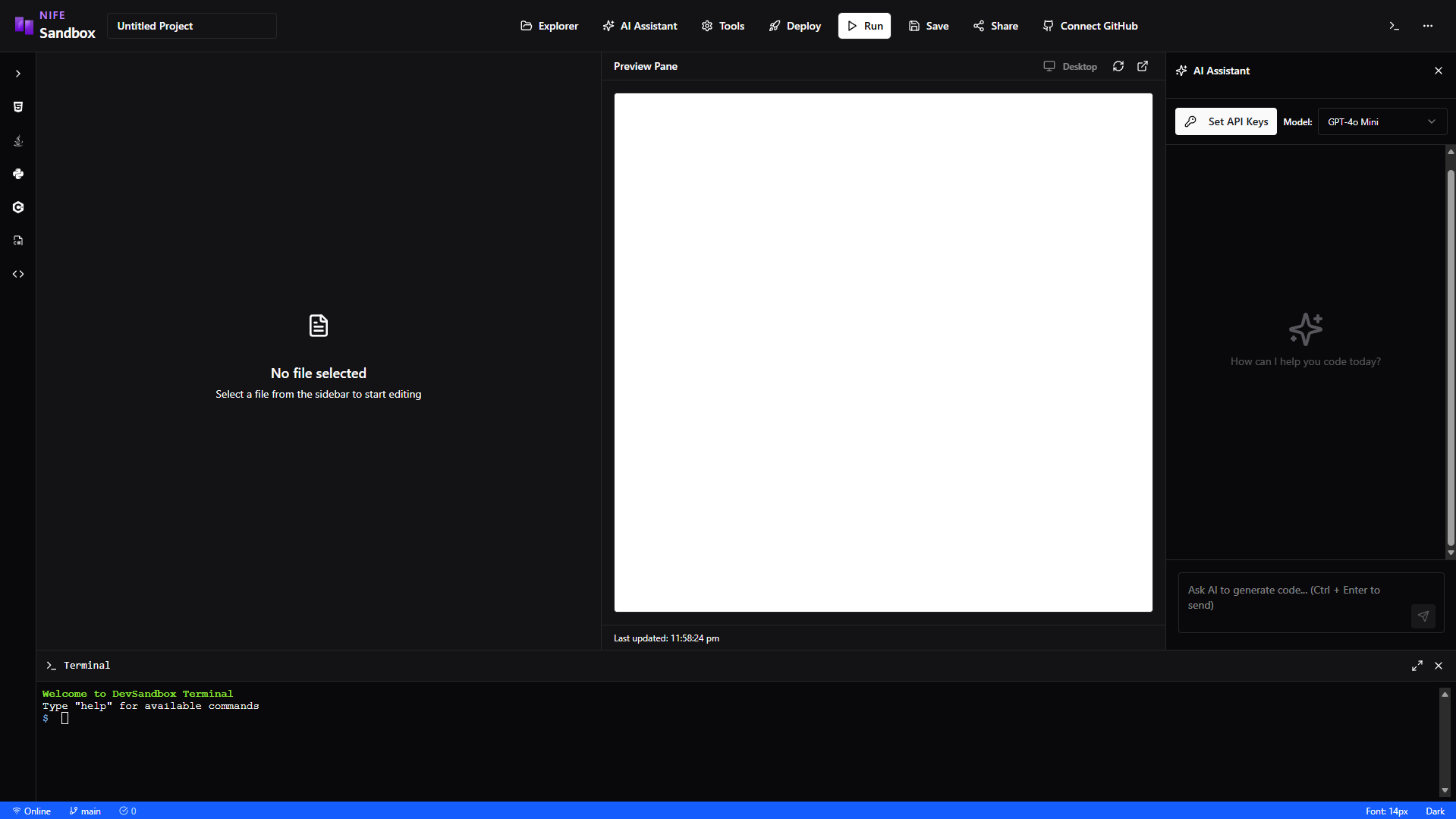1456x819 pixels.
Task: Select the Java language icon
Action: point(18,140)
